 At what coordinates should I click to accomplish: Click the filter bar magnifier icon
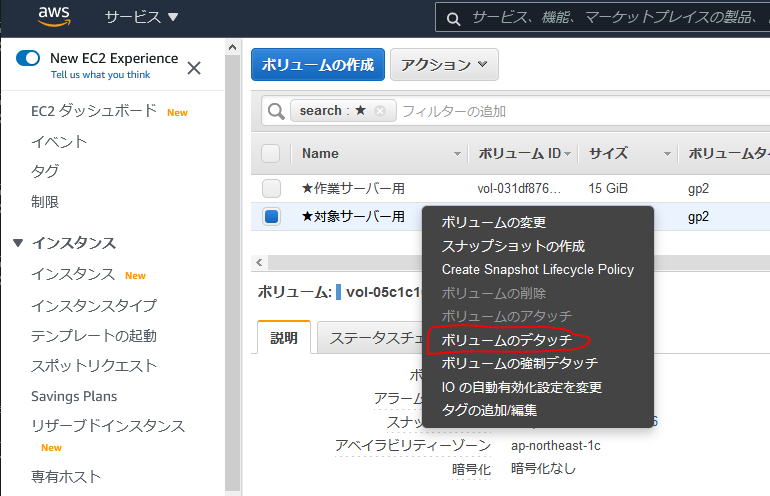[276, 111]
